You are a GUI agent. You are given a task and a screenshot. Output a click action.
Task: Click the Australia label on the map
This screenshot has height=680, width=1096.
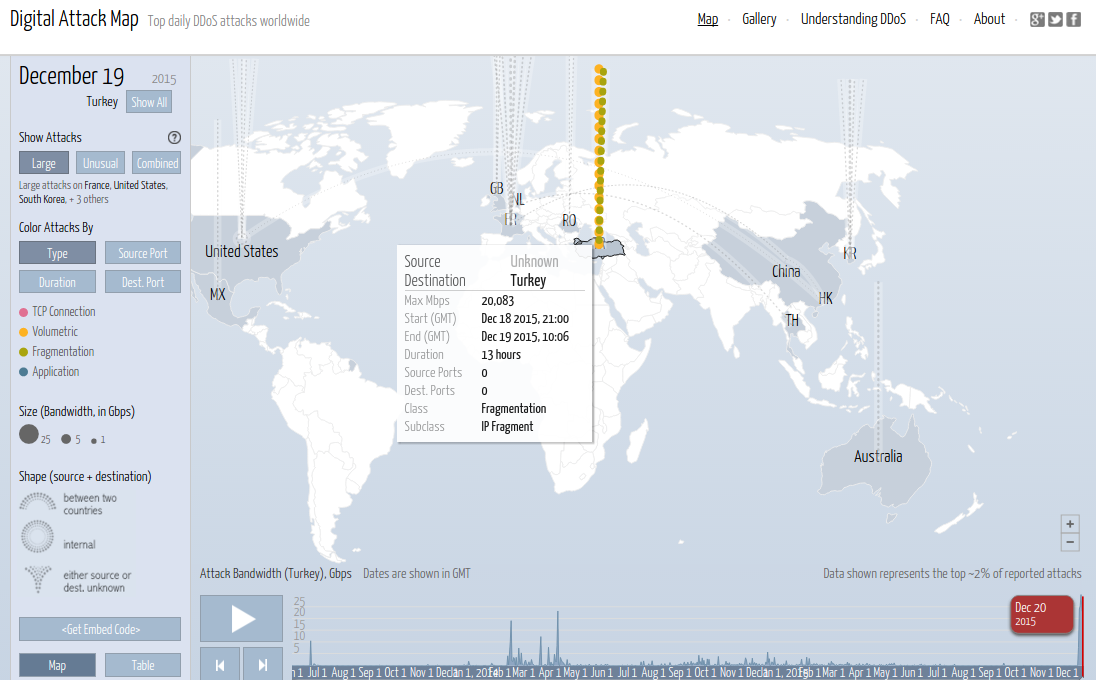coord(878,456)
